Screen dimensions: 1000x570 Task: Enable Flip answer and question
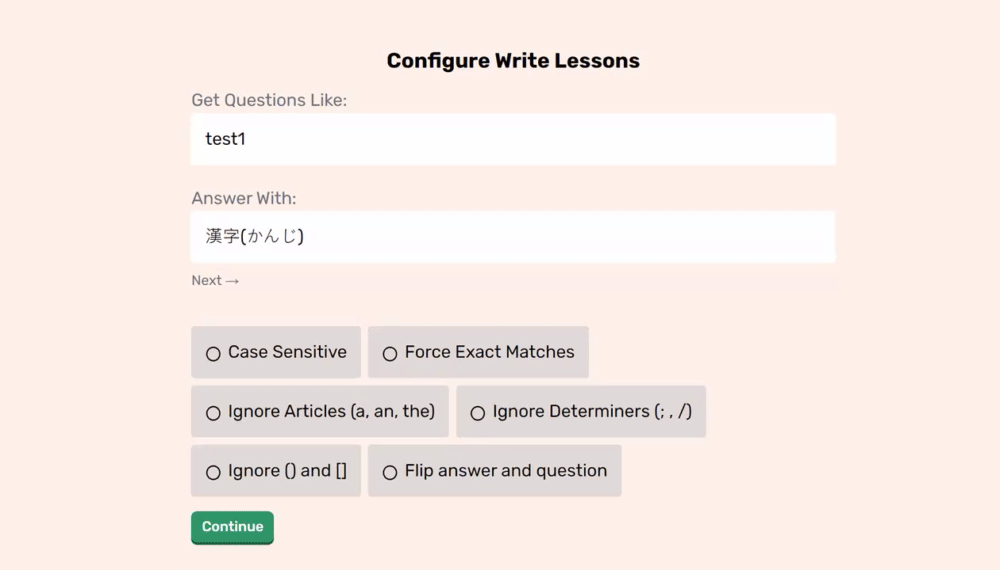[x=494, y=471]
